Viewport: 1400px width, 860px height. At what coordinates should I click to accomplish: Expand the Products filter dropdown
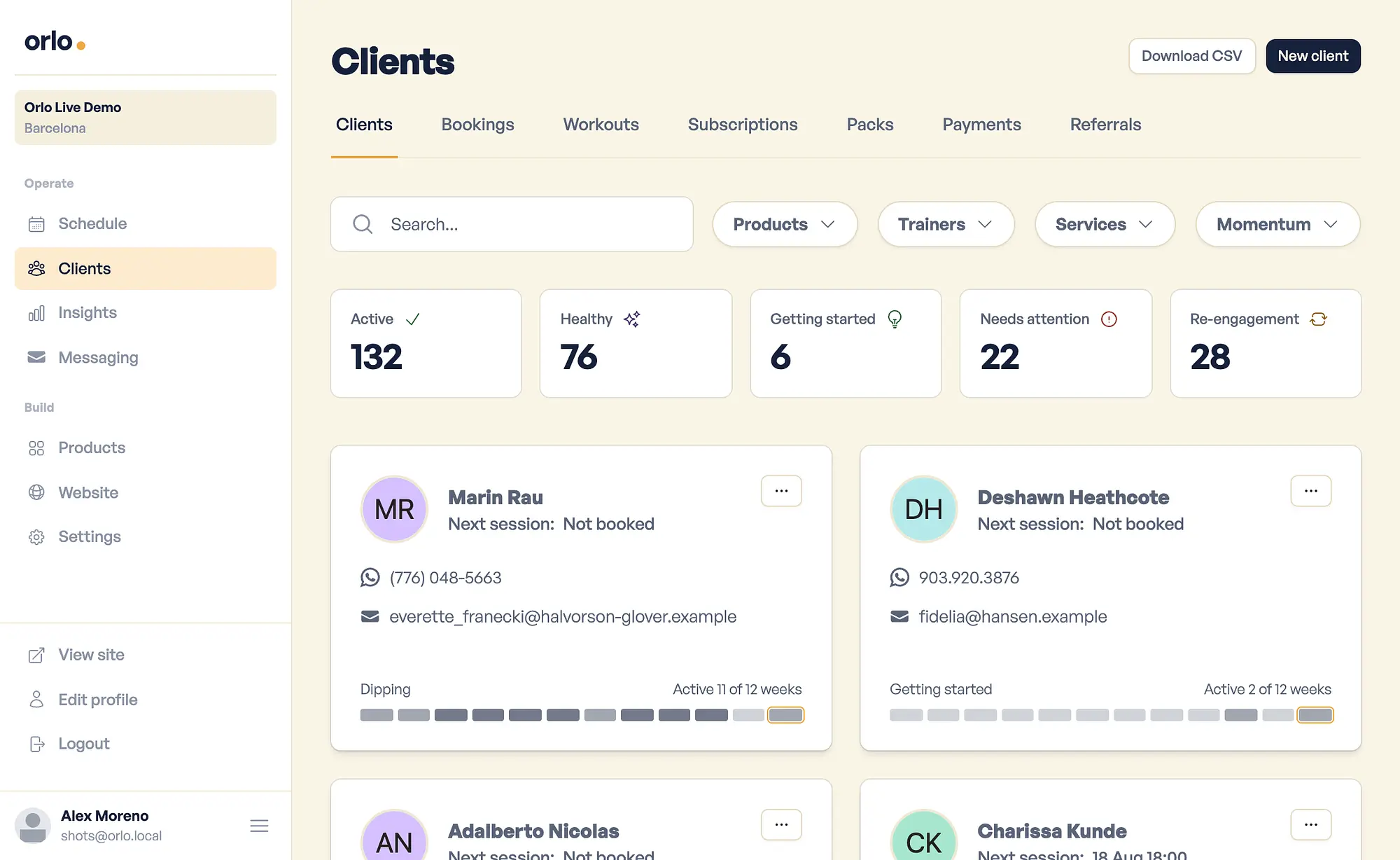785,224
